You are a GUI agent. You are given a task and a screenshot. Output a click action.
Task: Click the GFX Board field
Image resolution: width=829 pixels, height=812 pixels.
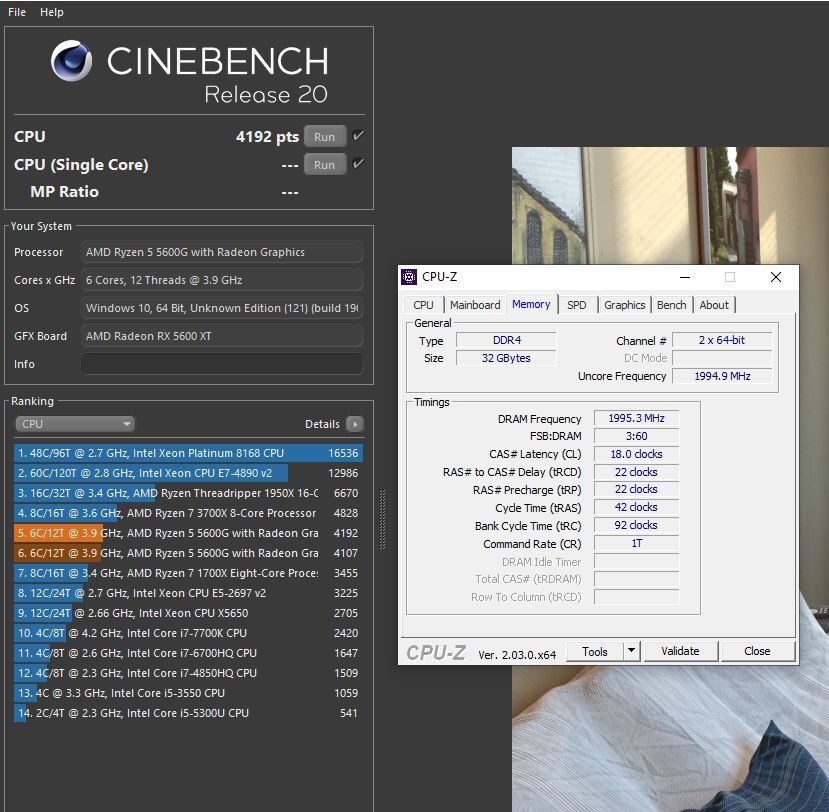tap(222, 336)
